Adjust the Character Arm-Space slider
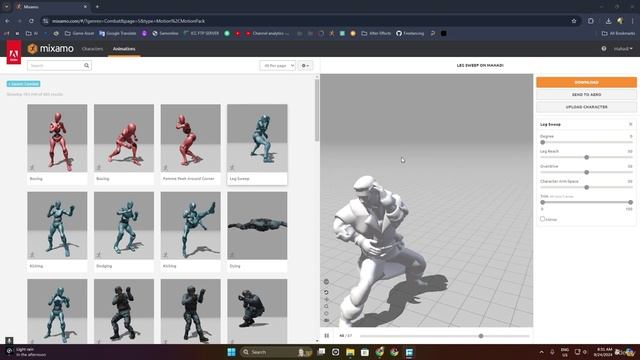The height and width of the screenshot is (360, 640). pyautogui.click(x=586, y=187)
